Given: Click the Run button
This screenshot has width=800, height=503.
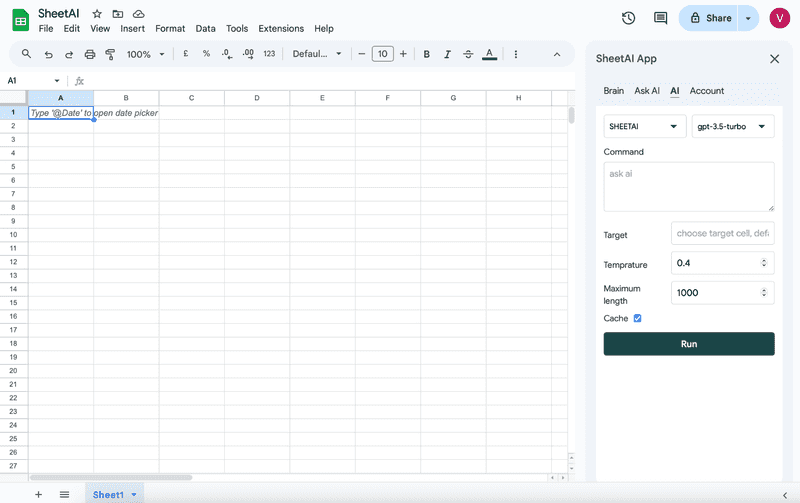Looking at the screenshot, I should (x=689, y=344).
